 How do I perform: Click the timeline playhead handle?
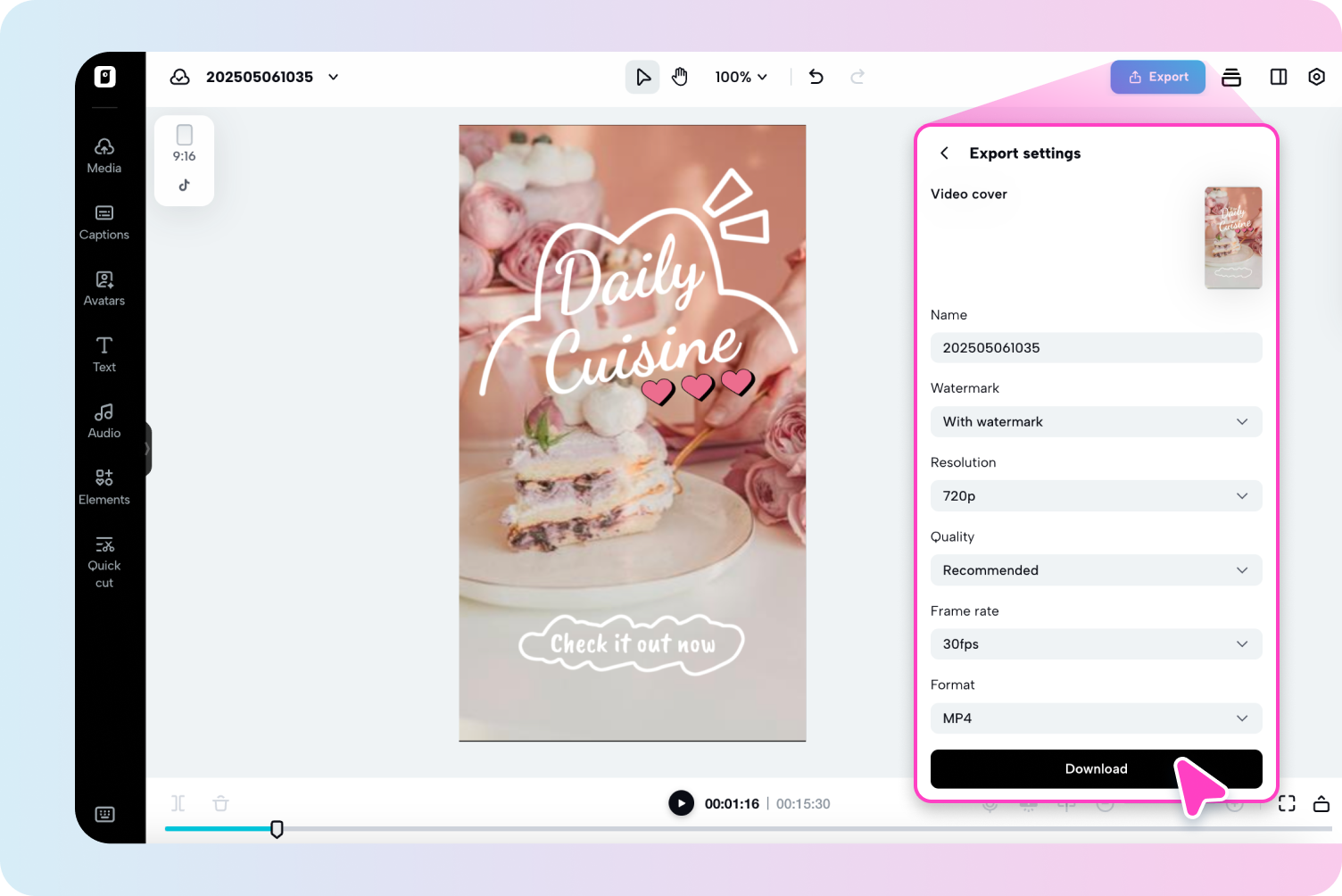coord(278,829)
